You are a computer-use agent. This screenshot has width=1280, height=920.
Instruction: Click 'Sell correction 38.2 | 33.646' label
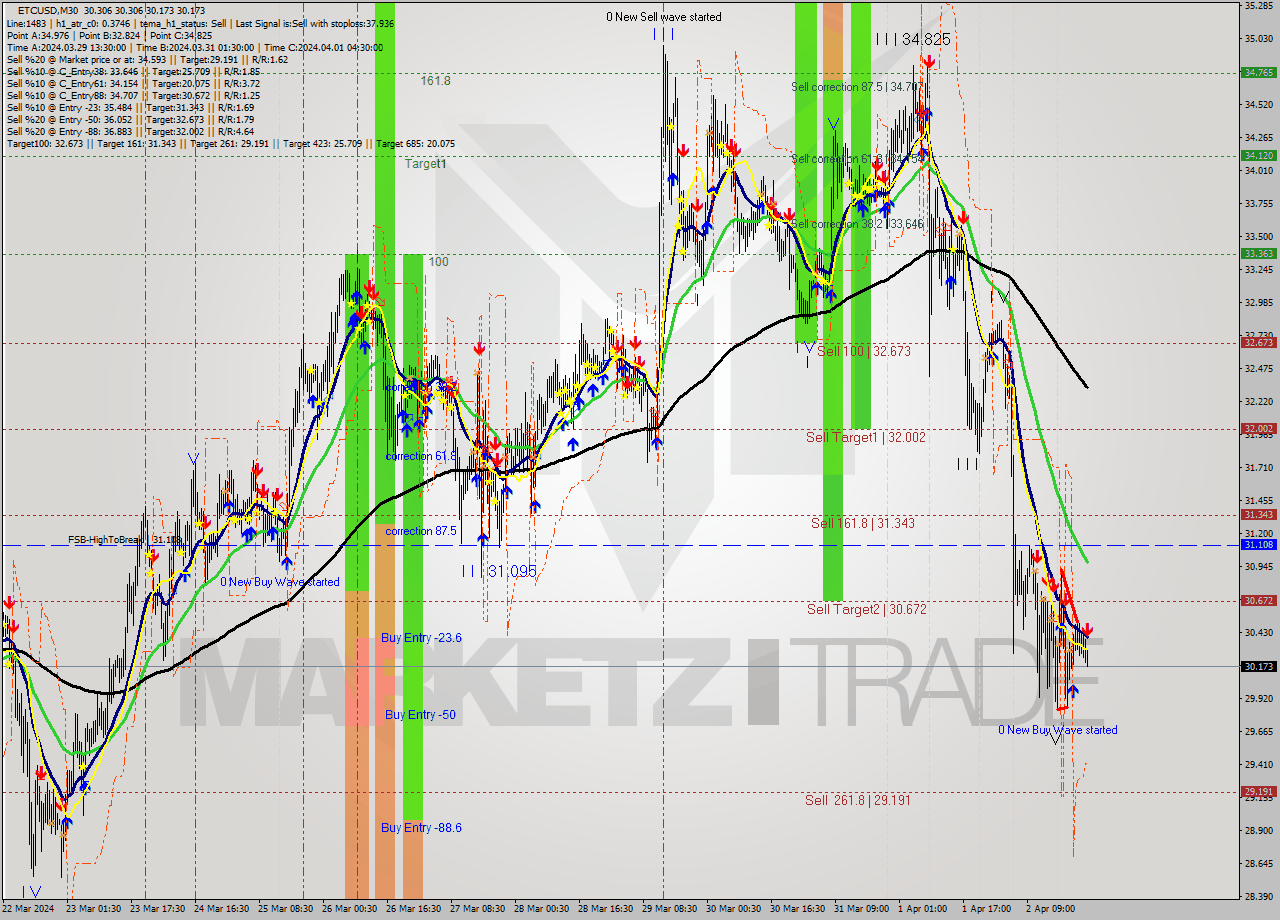point(857,224)
